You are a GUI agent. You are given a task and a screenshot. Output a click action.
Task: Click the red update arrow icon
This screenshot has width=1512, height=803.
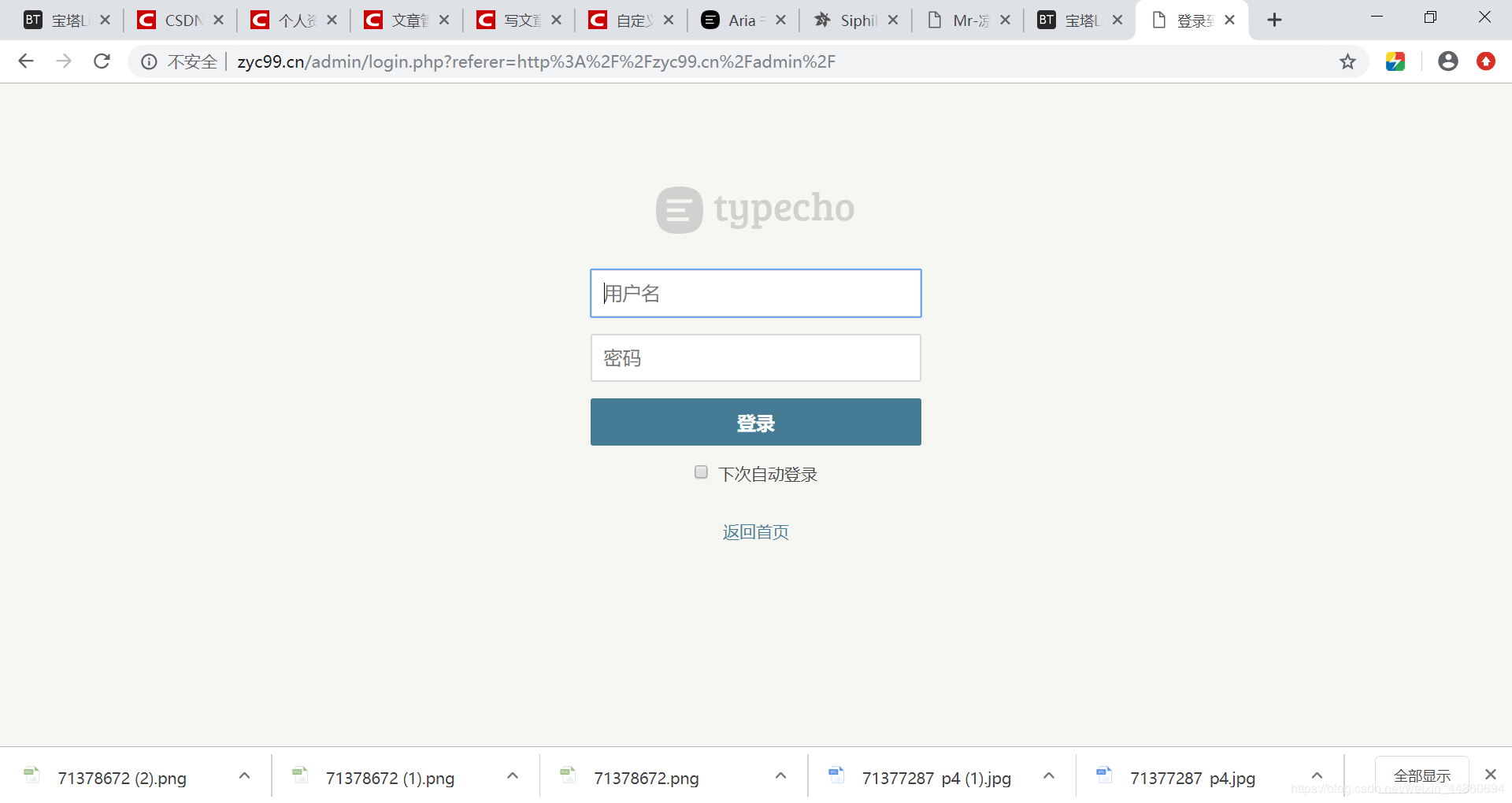[1486, 61]
